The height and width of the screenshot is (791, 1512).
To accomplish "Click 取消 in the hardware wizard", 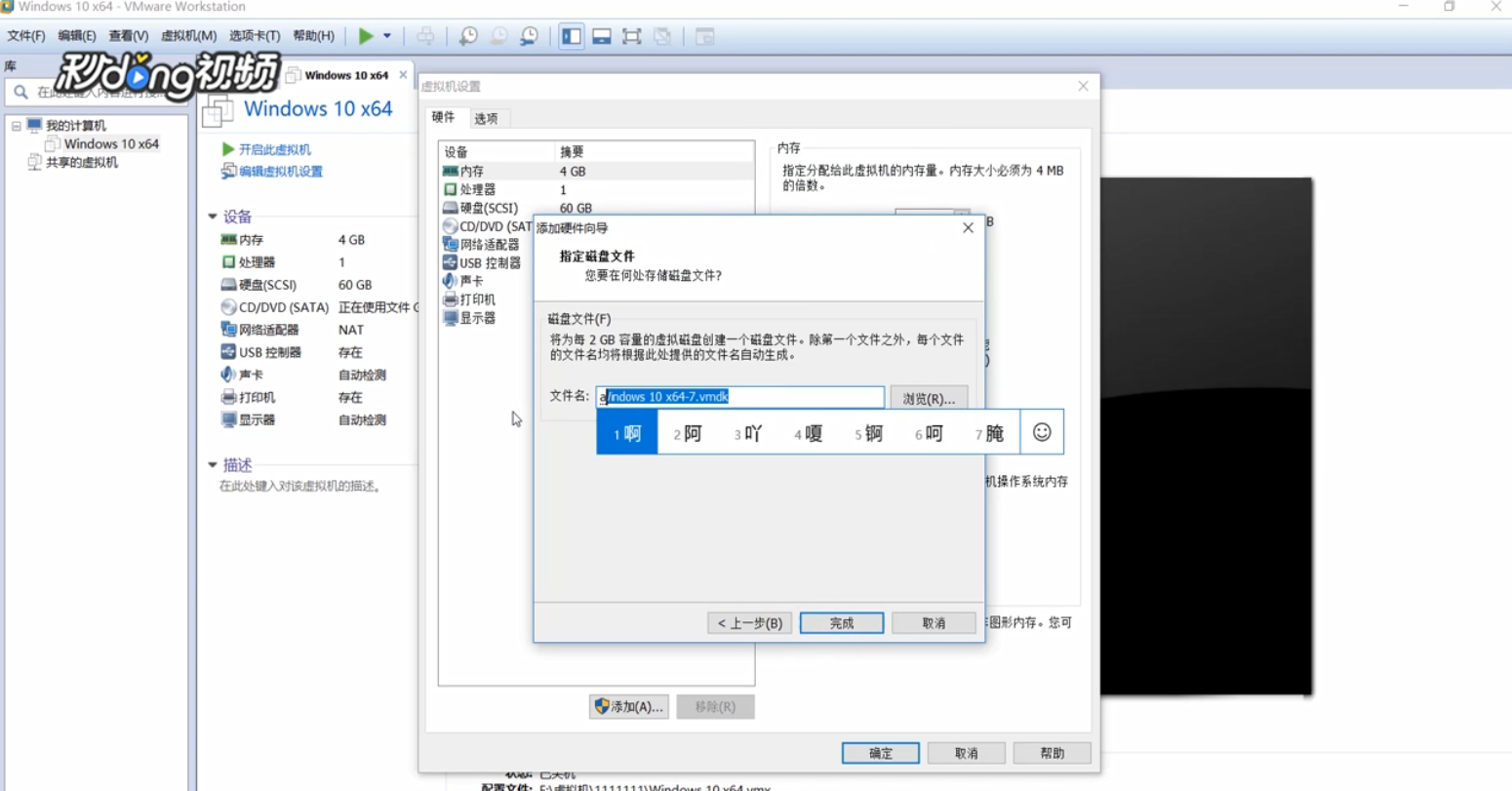I will click(934, 622).
